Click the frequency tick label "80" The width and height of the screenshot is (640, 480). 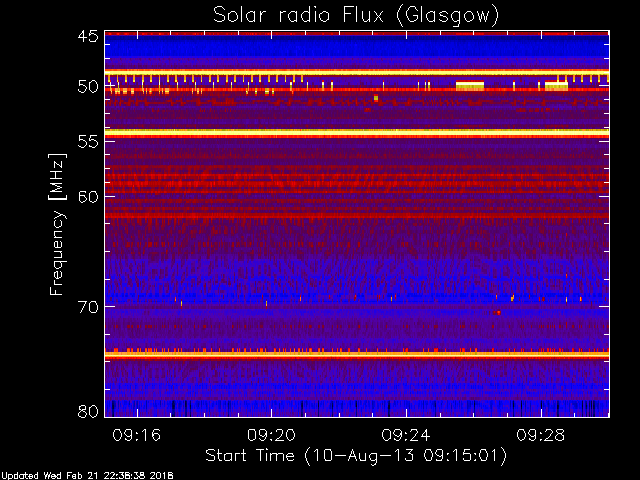click(x=88, y=411)
